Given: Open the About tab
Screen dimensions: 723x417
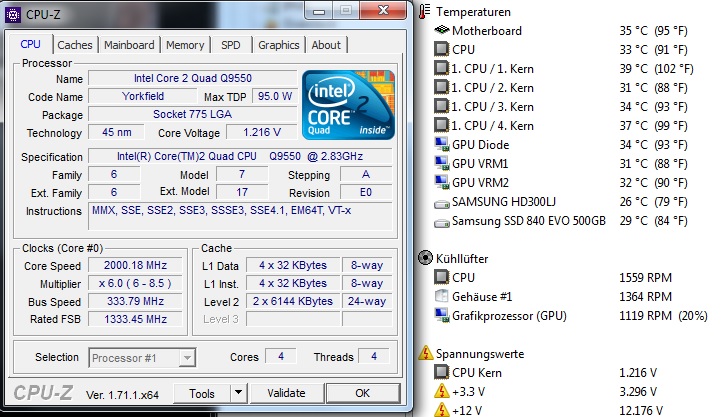Looking at the screenshot, I should coord(326,45).
